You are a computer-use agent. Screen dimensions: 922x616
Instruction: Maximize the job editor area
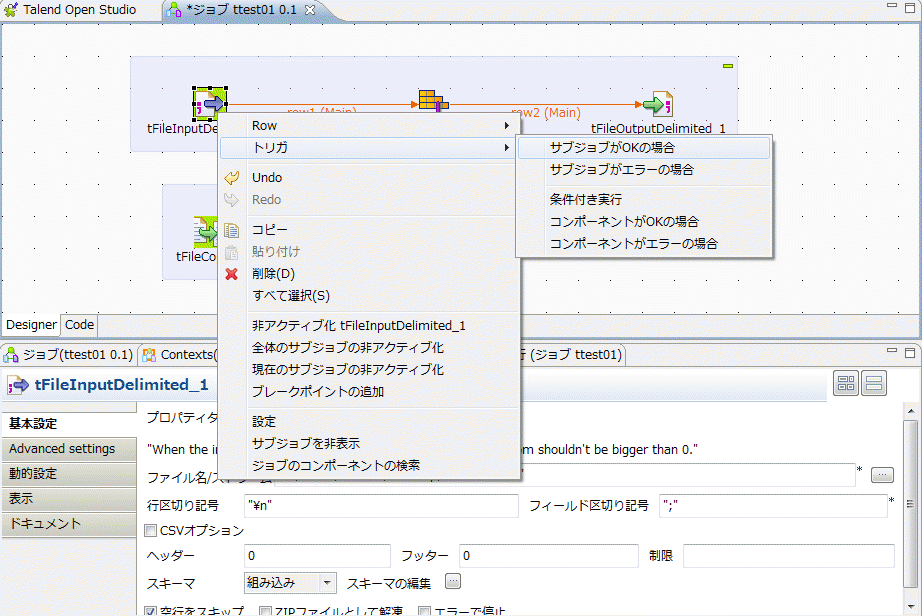tap(910, 8)
